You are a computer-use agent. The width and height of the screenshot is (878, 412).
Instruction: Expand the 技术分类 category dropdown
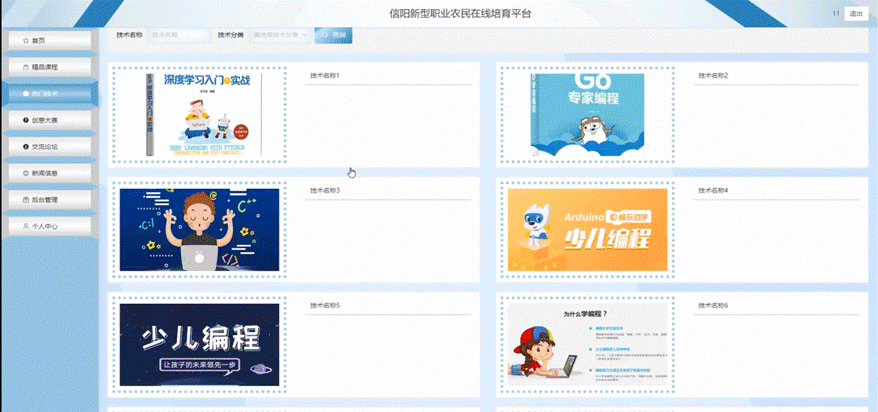(279, 35)
